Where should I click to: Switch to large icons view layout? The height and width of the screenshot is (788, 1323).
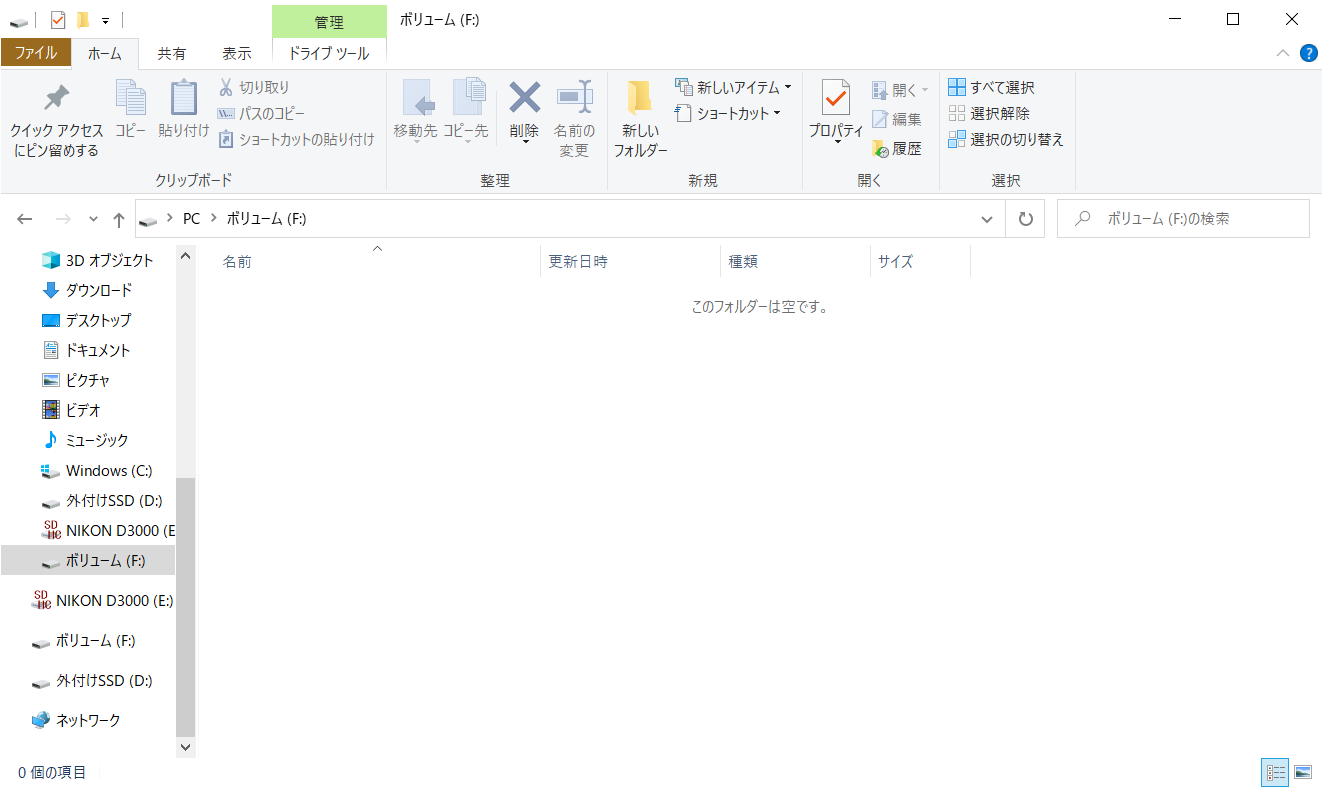[1302, 772]
